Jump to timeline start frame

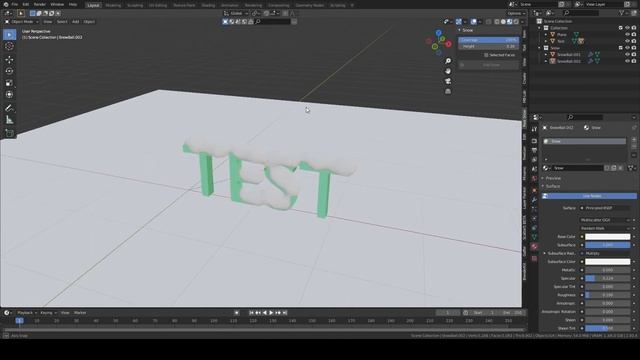click(x=251, y=313)
